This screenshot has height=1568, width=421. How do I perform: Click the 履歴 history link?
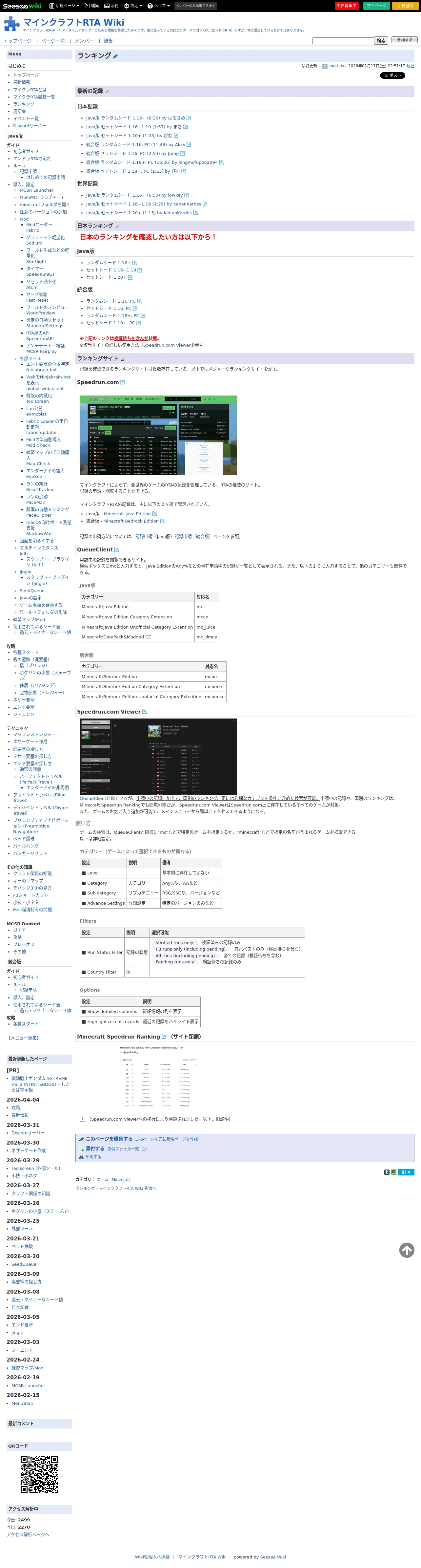(x=410, y=66)
